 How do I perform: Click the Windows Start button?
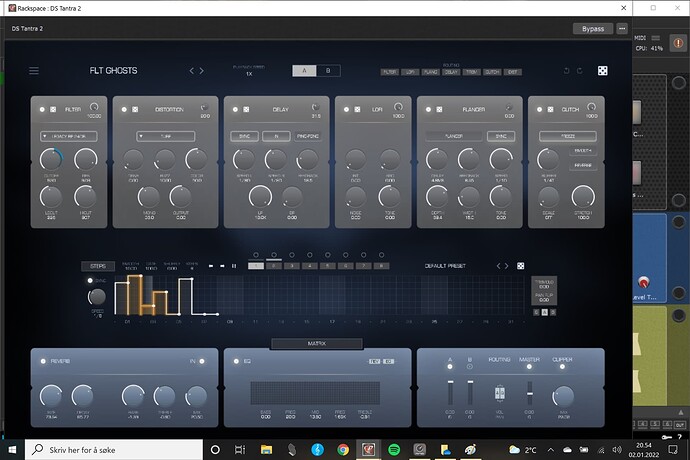12,449
